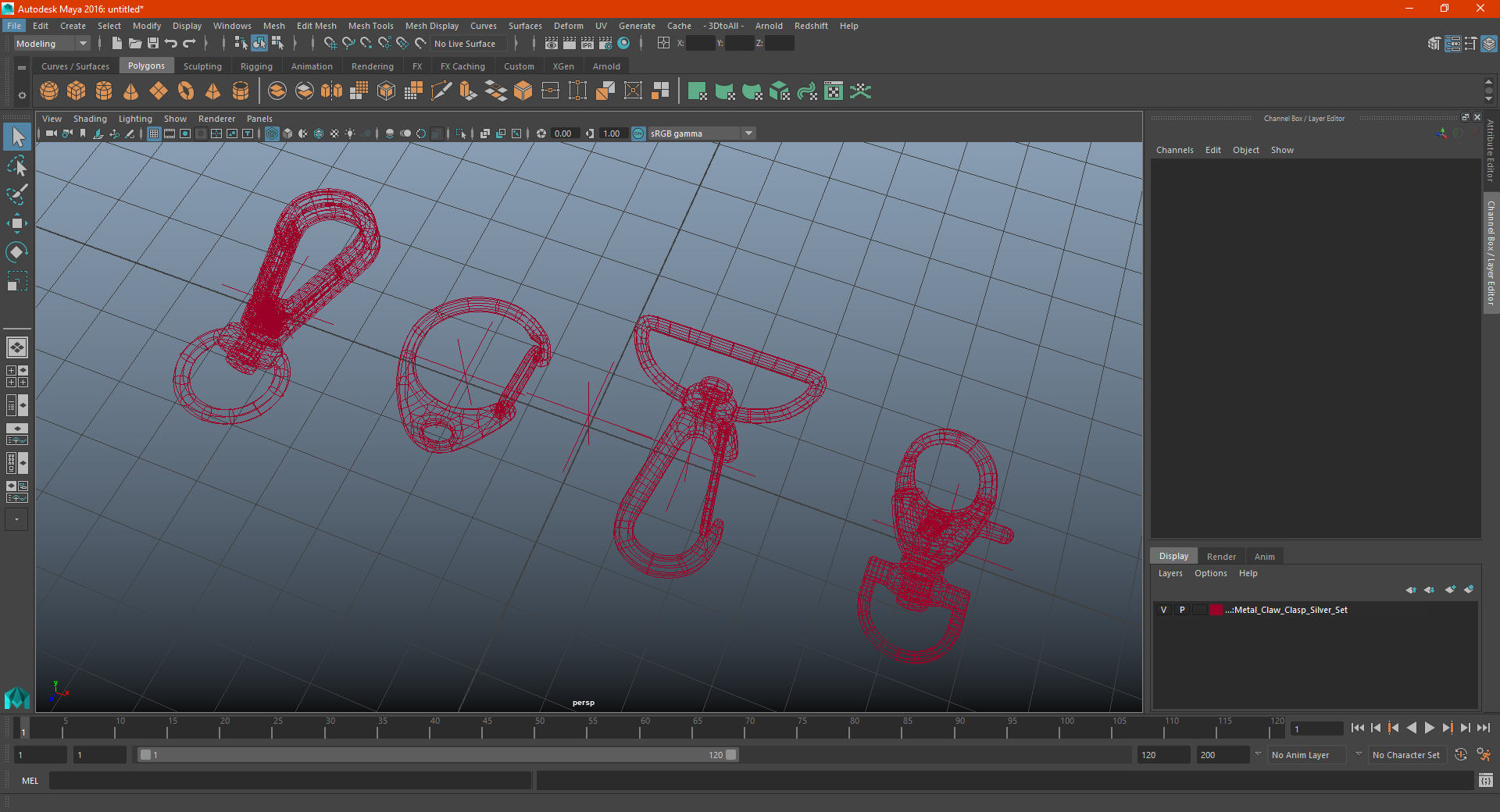Click the playback range slider bar

tap(437, 754)
